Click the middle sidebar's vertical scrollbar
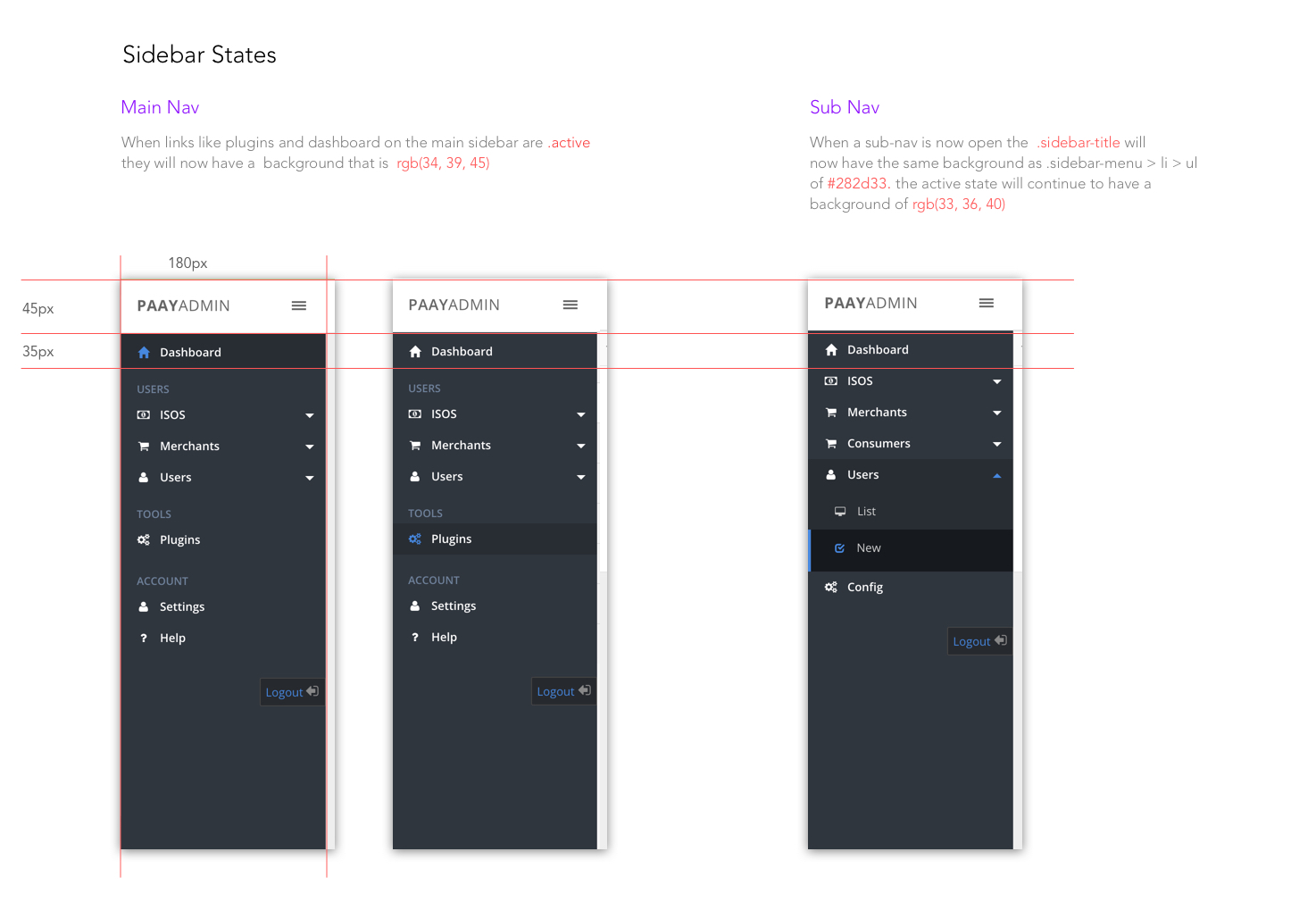The height and width of the screenshot is (910, 1316). [x=602, y=590]
